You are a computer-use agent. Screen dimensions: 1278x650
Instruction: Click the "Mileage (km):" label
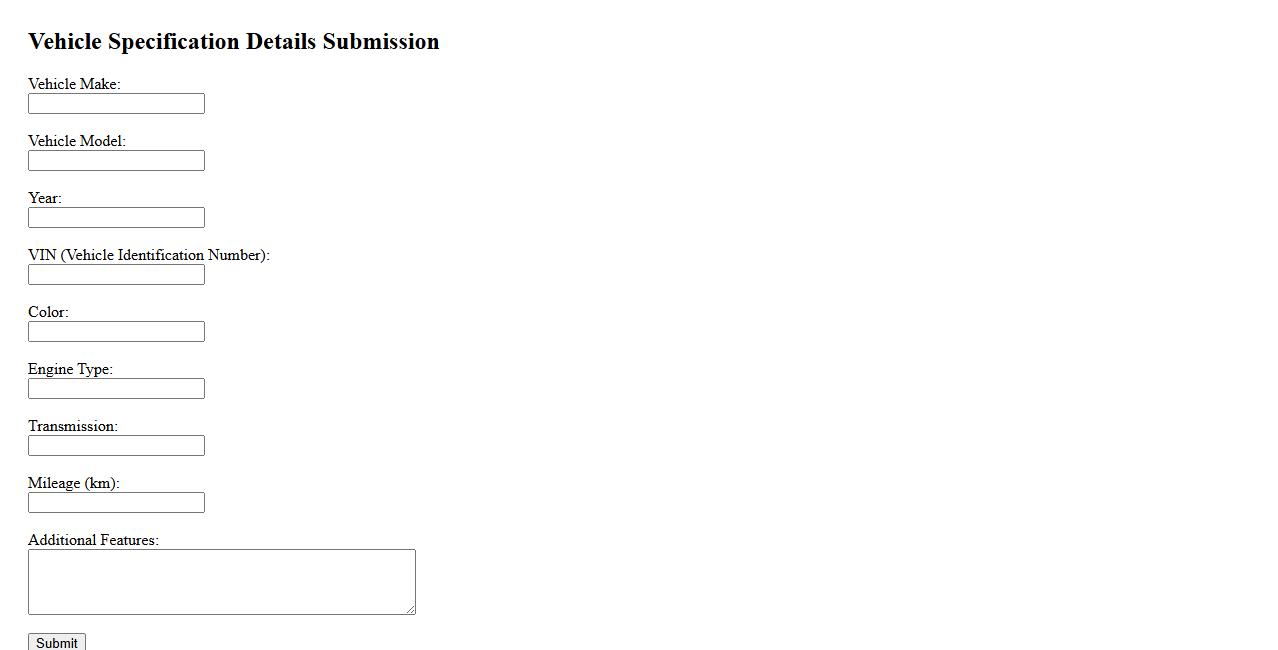(x=74, y=483)
